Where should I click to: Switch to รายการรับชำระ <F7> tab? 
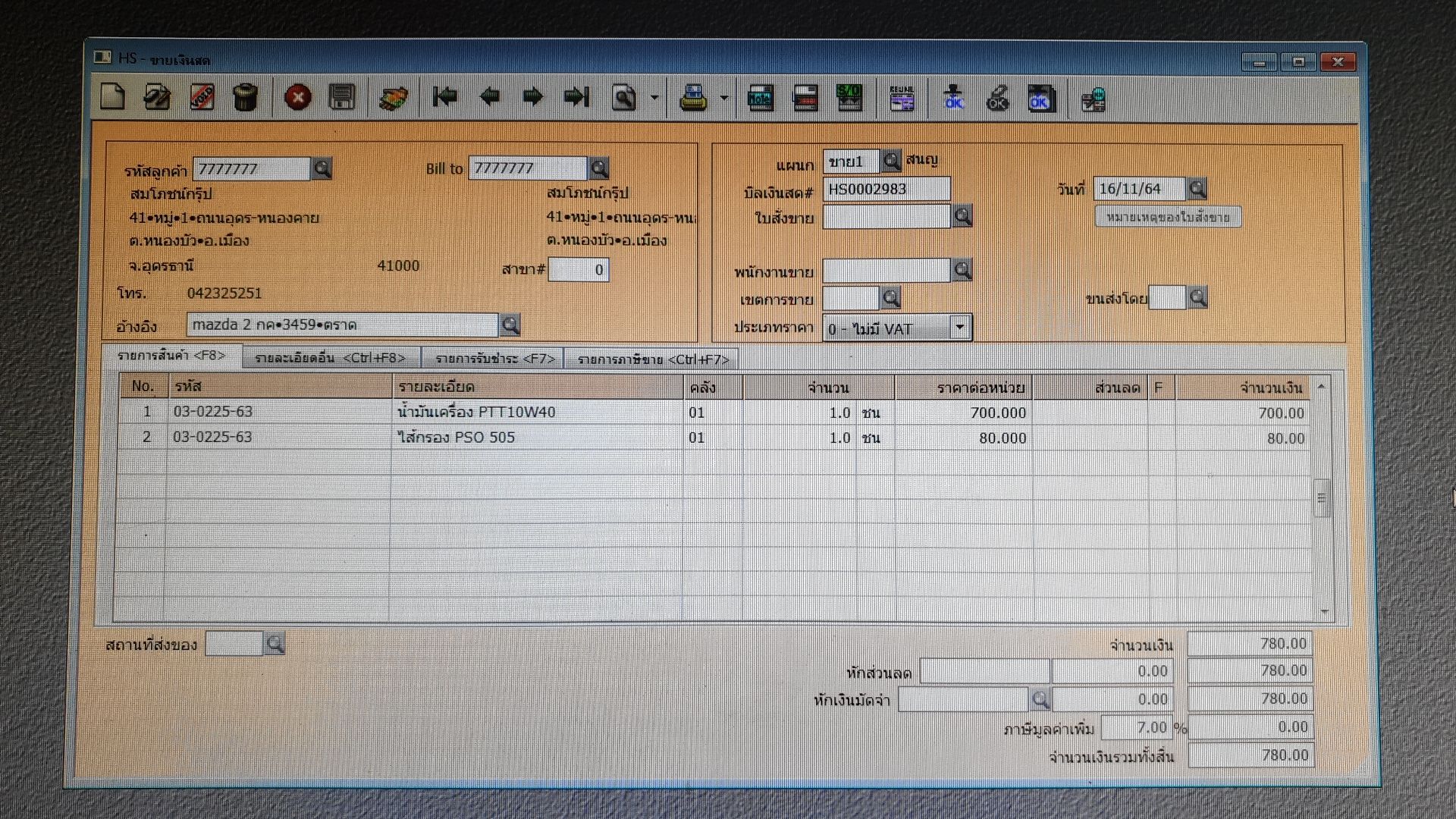(494, 359)
